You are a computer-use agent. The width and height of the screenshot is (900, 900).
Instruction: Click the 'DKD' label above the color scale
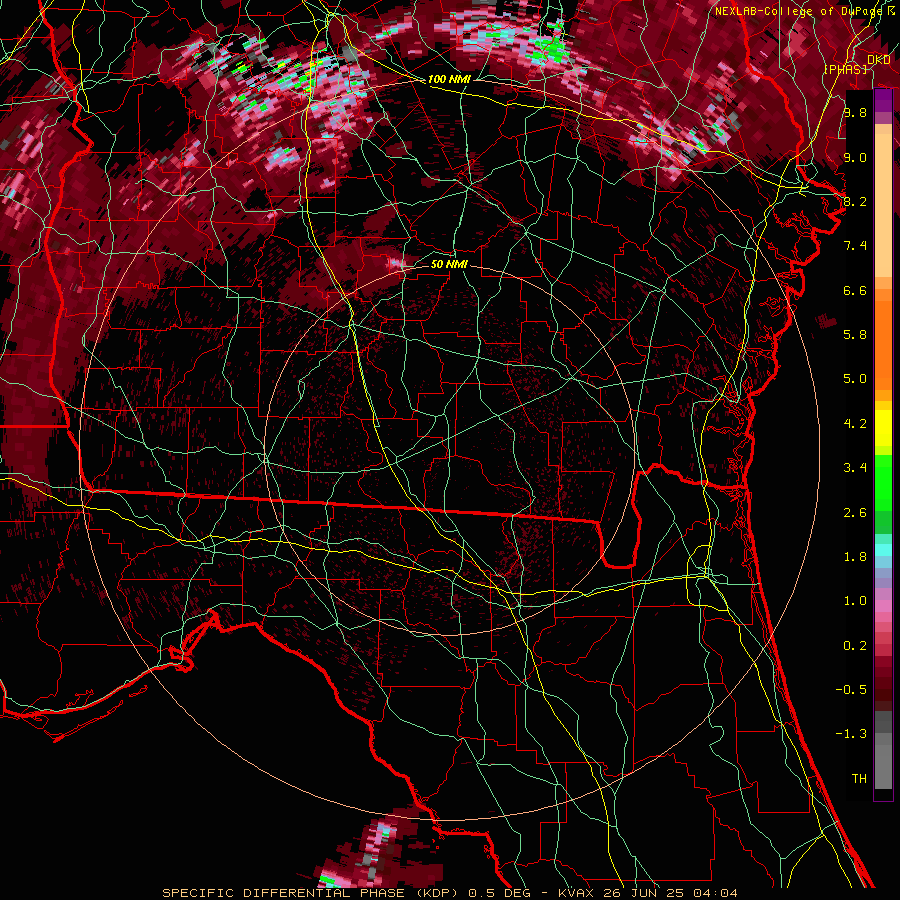[x=878, y=60]
